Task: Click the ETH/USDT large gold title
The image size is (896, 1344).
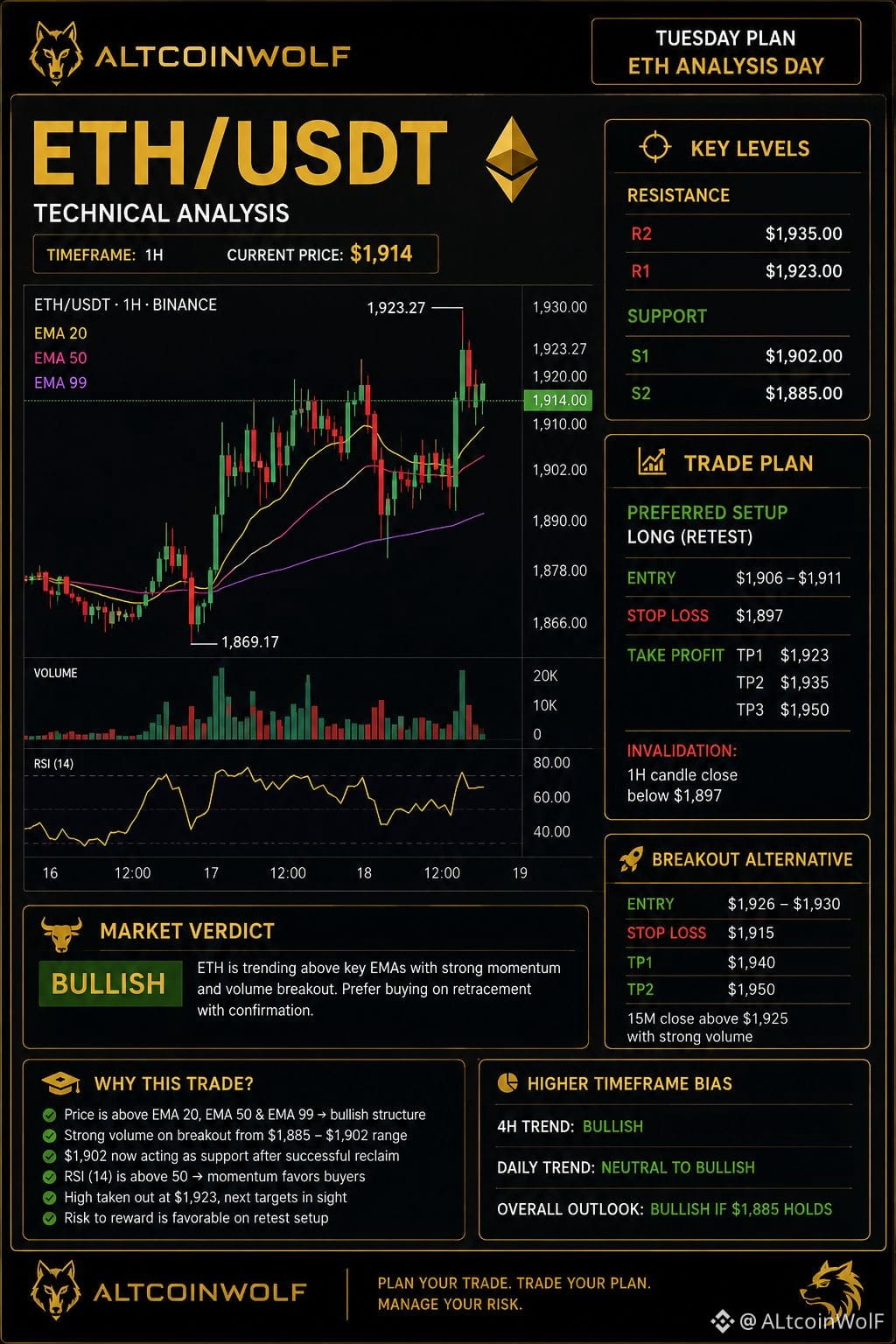Action: [240, 153]
